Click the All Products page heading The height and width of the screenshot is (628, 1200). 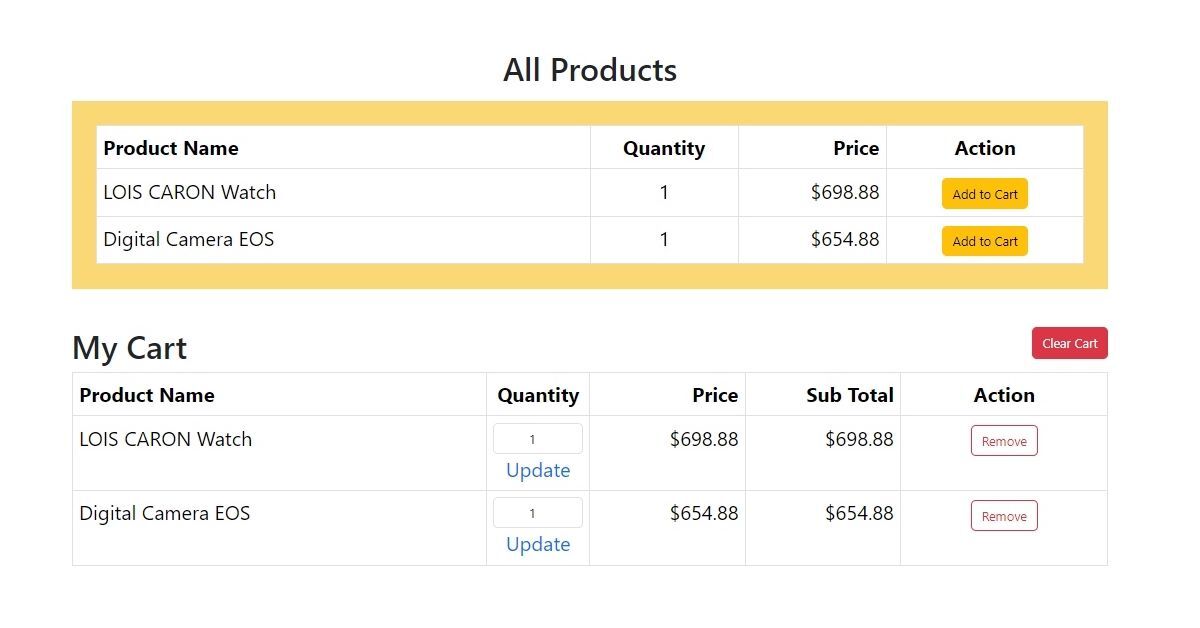point(590,70)
